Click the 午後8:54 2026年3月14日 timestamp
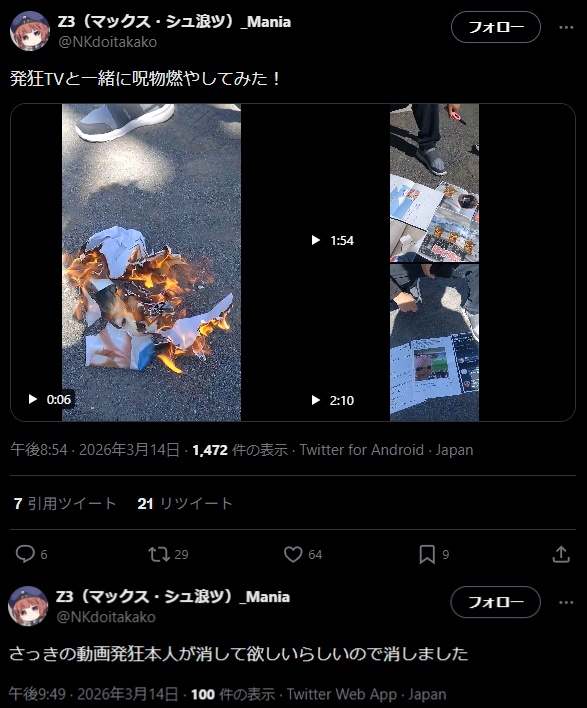 [x=95, y=450]
